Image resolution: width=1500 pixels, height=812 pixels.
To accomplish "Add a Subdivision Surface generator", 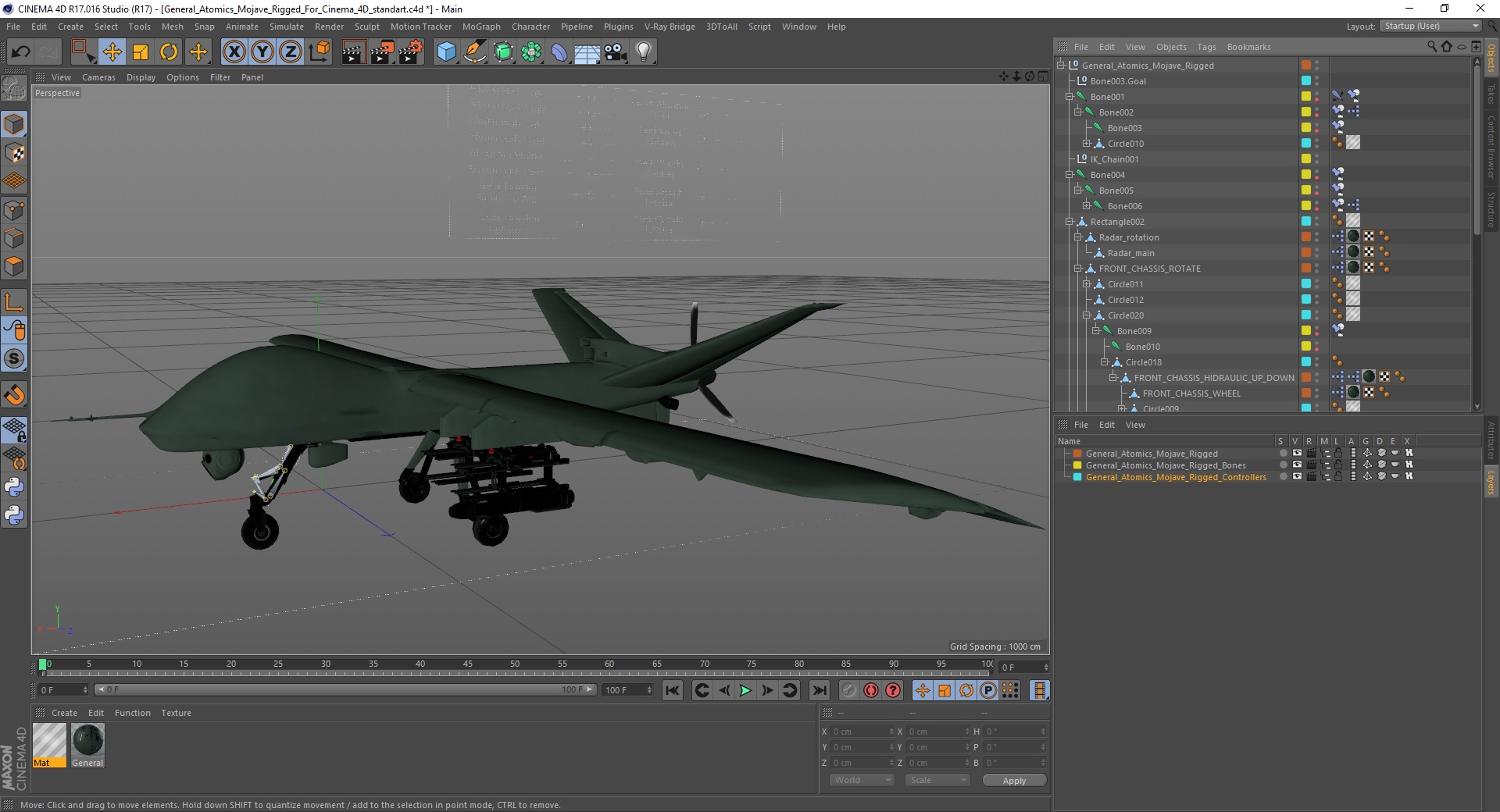I will pos(503,52).
